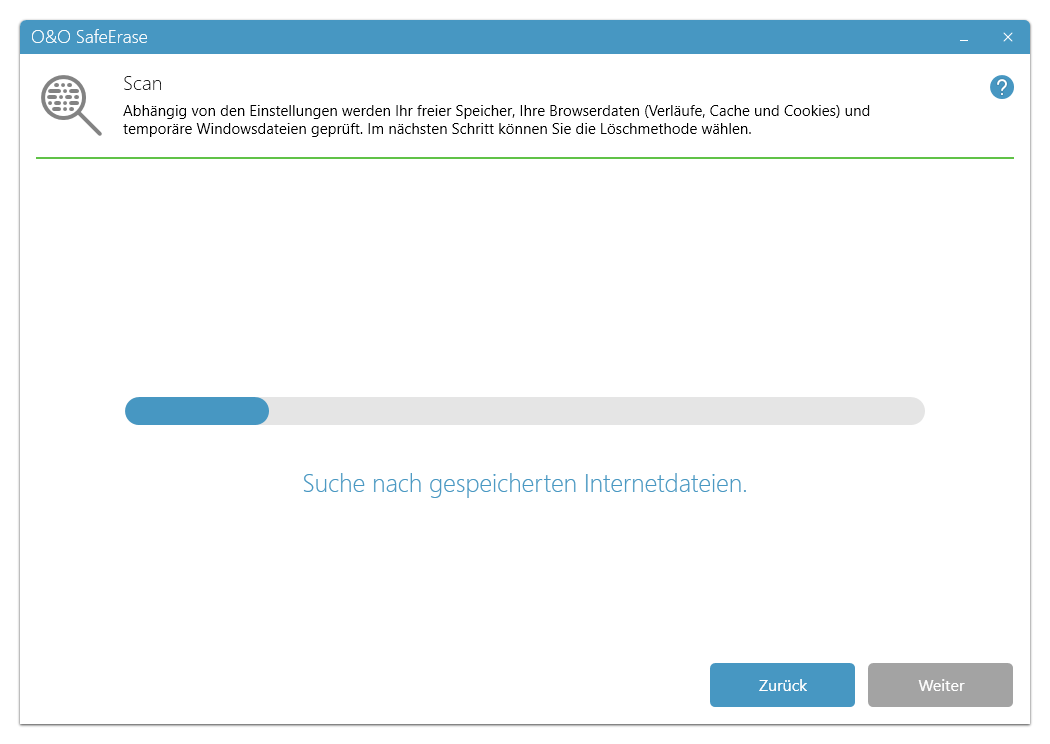Click the Scan magnifying glass icon
The height and width of the screenshot is (744, 1050).
coord(71,105)
